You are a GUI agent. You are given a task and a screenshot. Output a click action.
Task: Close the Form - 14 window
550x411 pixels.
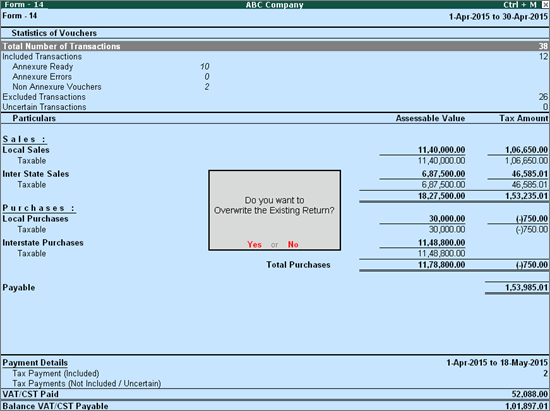click(x=545, y=5)
